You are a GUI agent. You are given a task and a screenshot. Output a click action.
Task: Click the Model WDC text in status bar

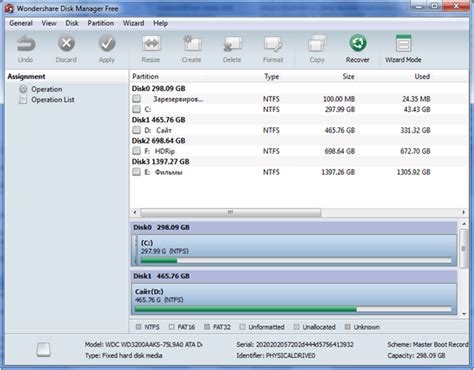144,344
